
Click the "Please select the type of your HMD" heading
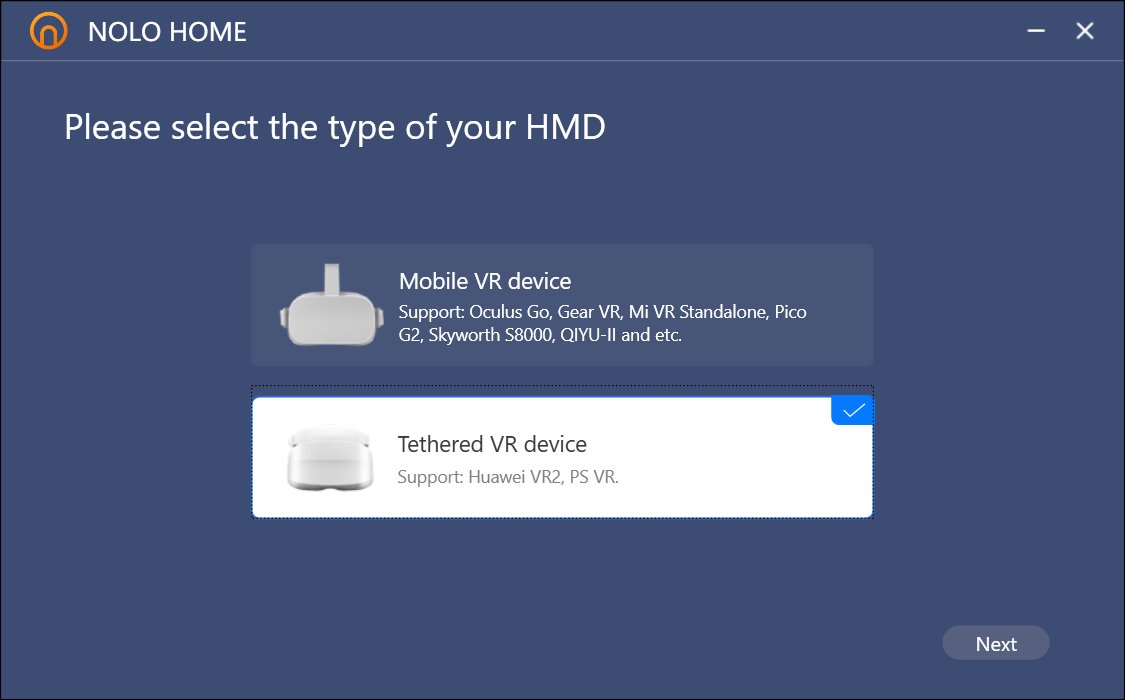click(335, 127)
